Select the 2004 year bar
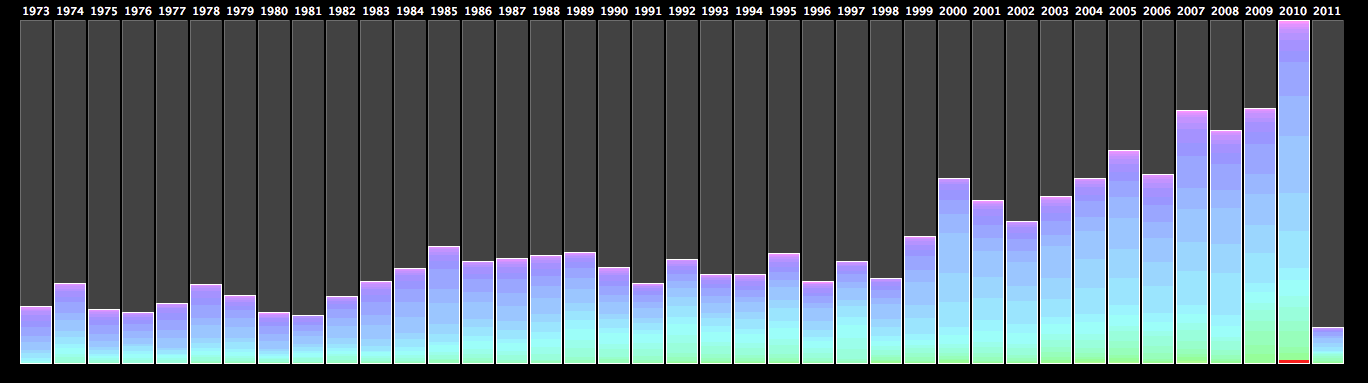The height and width of the screenshot is (383, 1368). pos(1090,271)
